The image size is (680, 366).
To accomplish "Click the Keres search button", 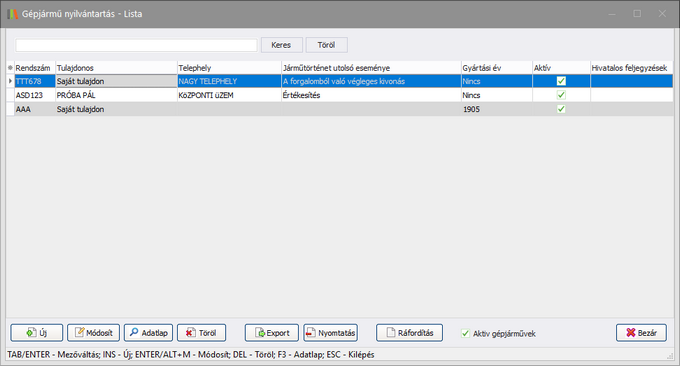I will coord(281,45).
